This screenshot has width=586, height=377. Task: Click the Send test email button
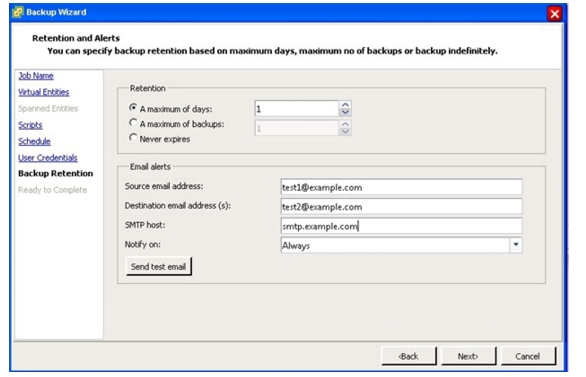pyautogui.click(x=158, y=266)
